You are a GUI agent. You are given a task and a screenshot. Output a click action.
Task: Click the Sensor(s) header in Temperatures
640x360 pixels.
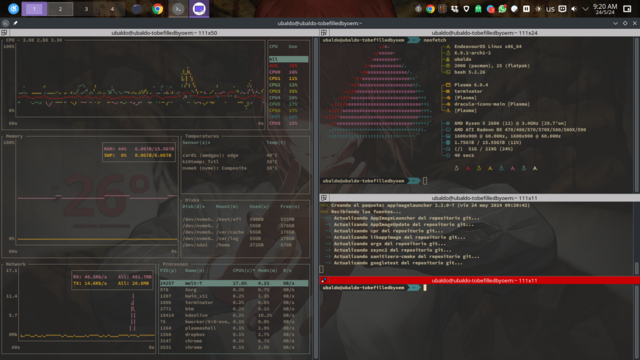point(197,142)
